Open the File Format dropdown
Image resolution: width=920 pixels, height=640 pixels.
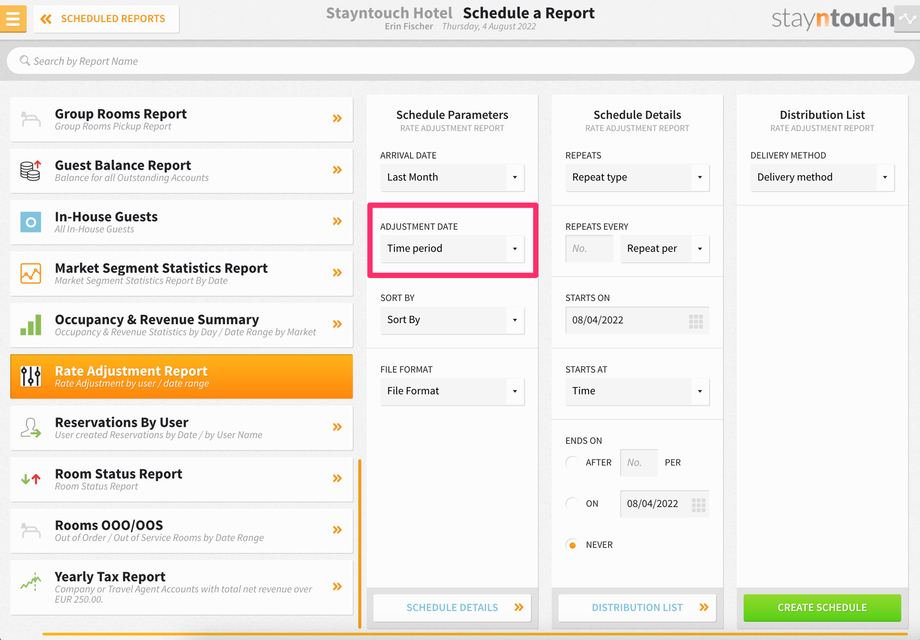(x=452, y=391)
